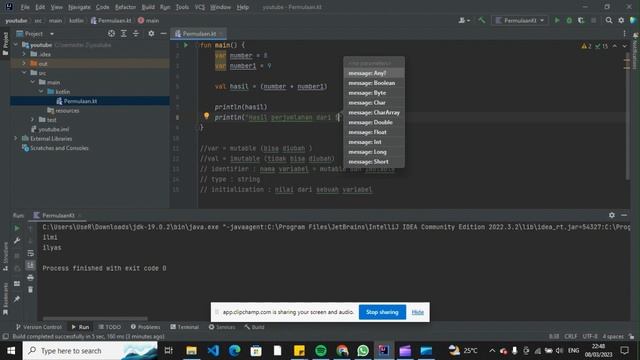
Task: Open the Problems tool tab
Action: pyautogui.click(x=145, y=327)
